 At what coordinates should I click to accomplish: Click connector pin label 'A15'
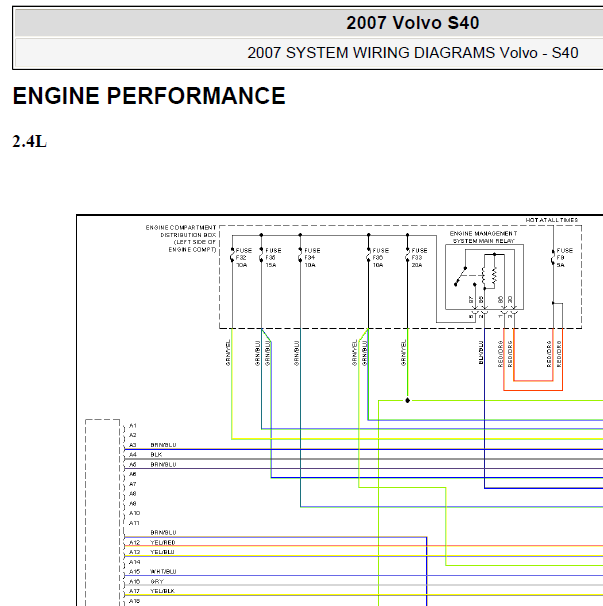[x=134, y=572]
